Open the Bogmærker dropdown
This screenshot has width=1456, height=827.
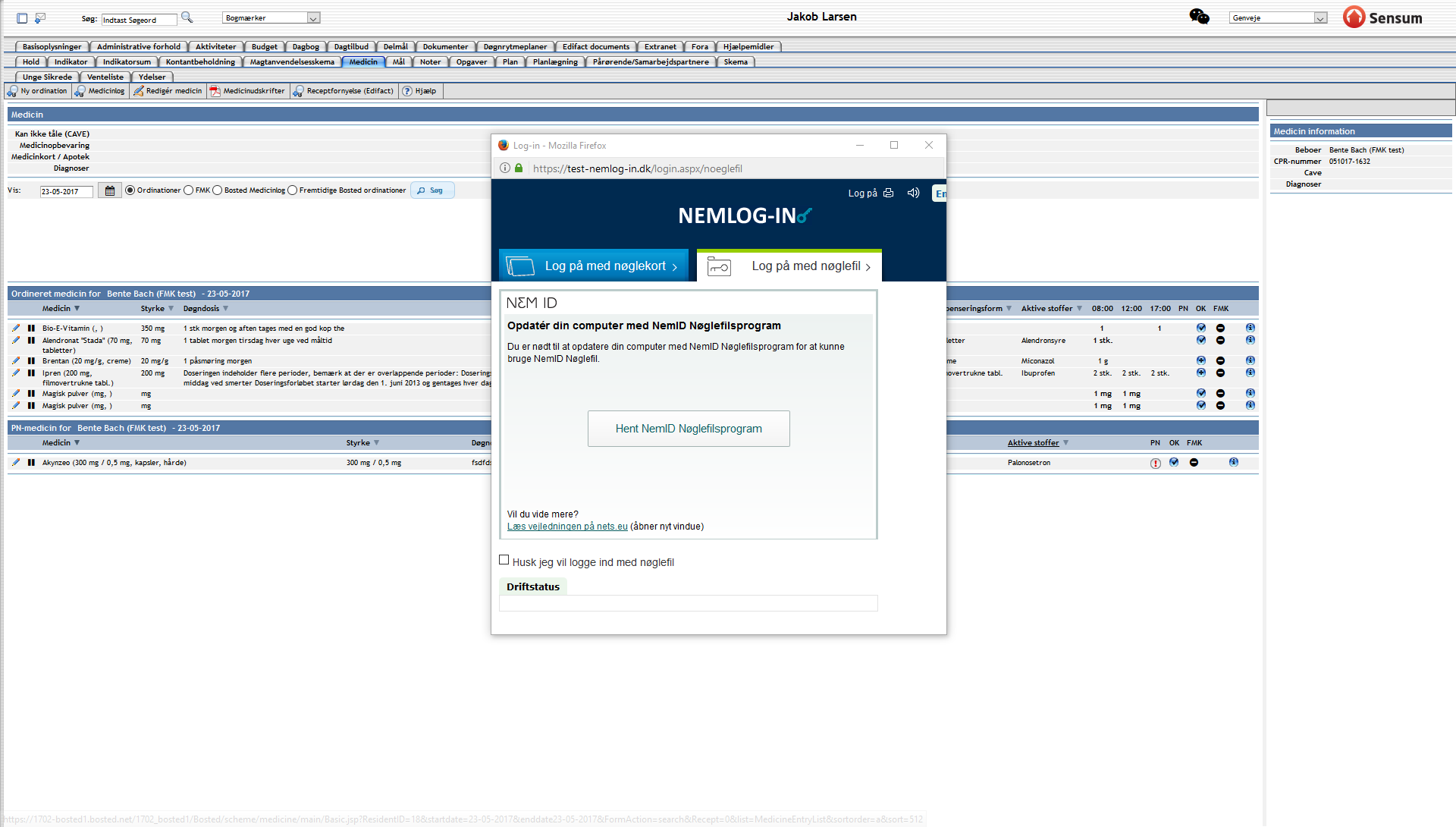271,17
